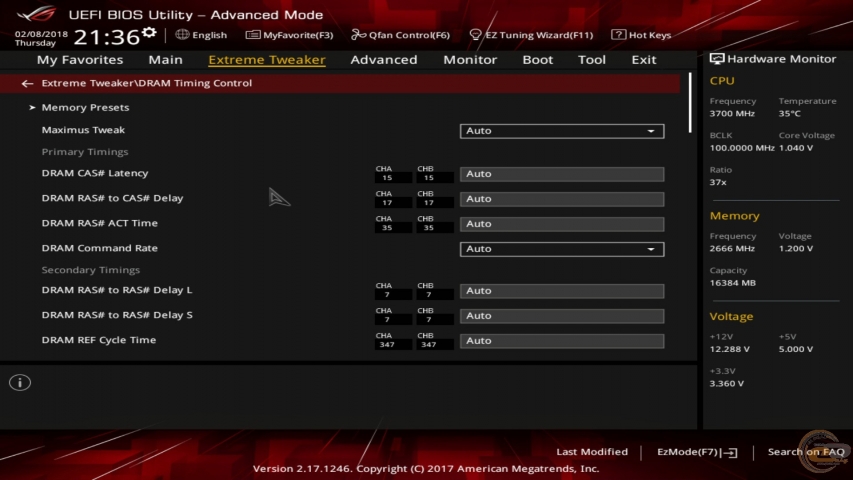This screenshot has width=853, height=480.
Task: Click the settings gear next to the clock
Action: point(149,33)
